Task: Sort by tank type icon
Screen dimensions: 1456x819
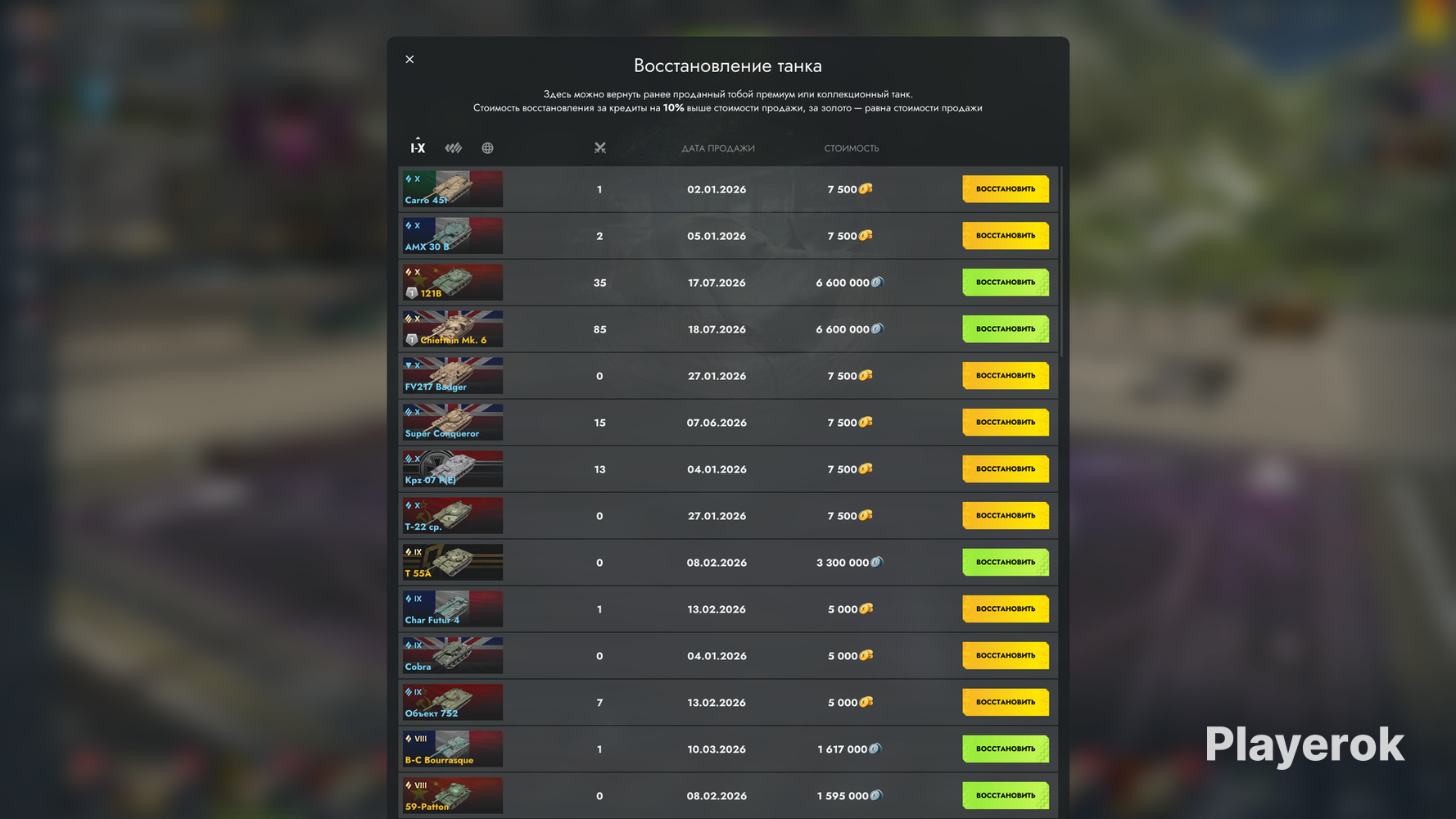Action: click(453, 148)
